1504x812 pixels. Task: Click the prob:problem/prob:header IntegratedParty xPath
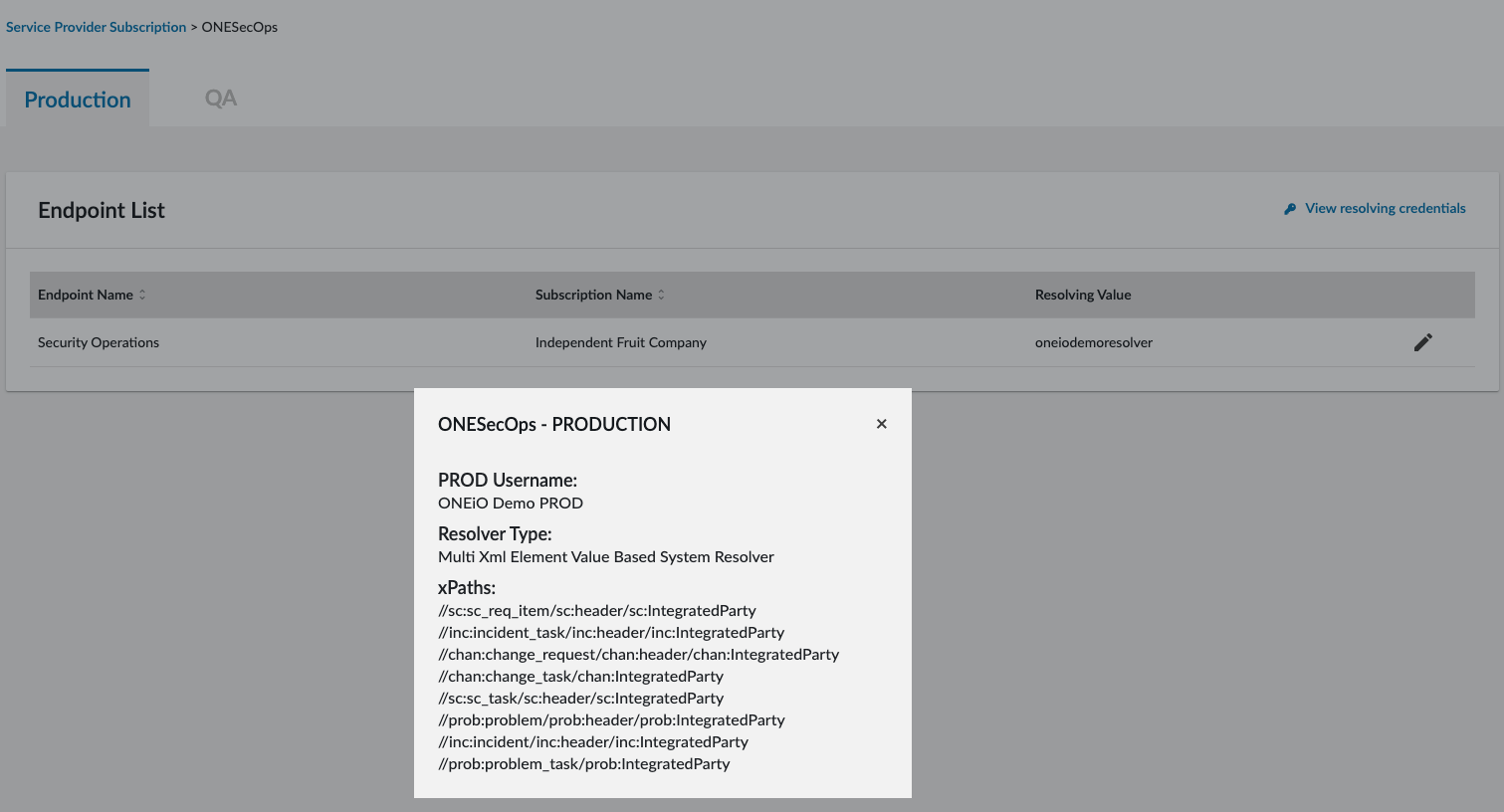[x=612, y=720]
